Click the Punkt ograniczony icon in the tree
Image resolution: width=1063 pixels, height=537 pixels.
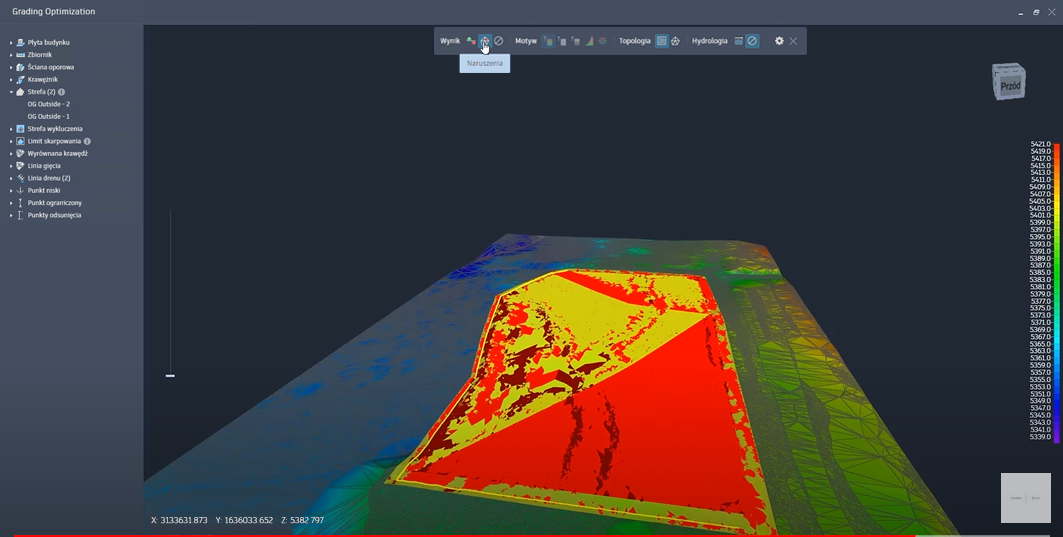(20, 203)
